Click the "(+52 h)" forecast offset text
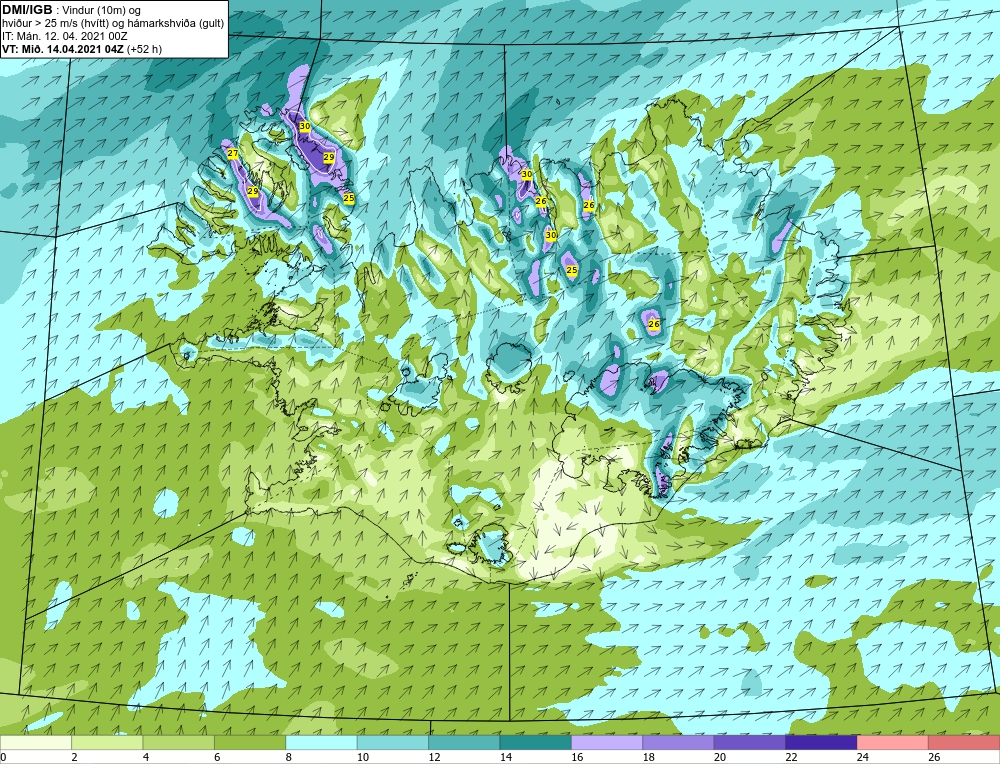This screenshot has width=1000, height=764. click(x=145, y=49)
